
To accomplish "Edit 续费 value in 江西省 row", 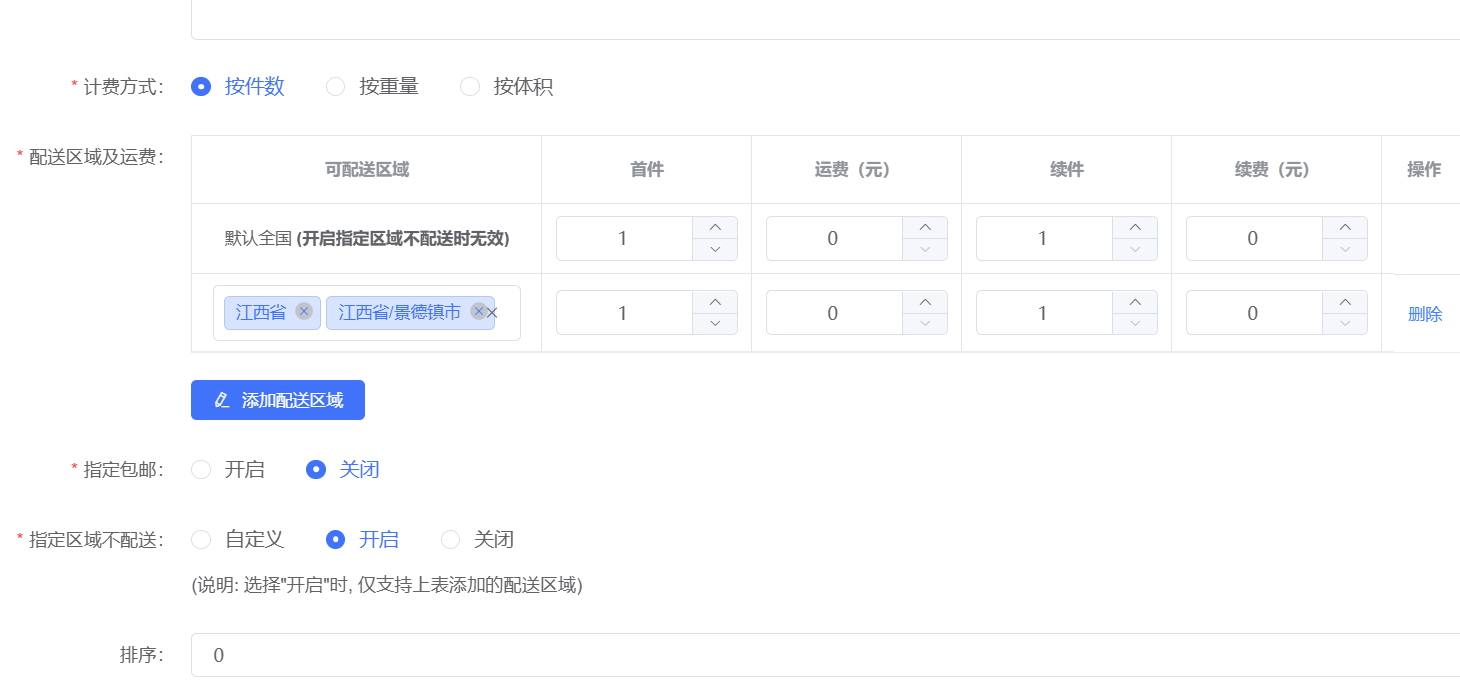I will pyautogui.click(x=1253, y=313).
